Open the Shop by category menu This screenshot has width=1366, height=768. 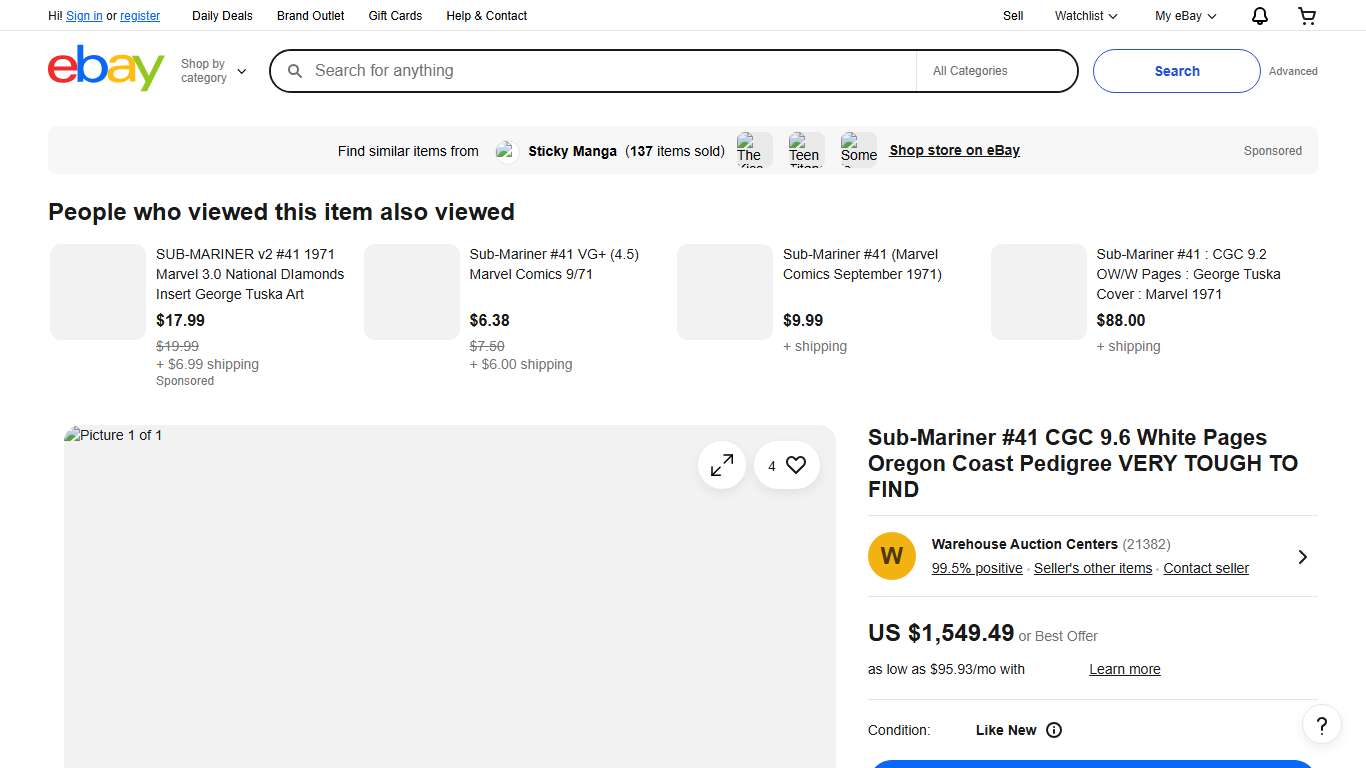tap(213, 71)
